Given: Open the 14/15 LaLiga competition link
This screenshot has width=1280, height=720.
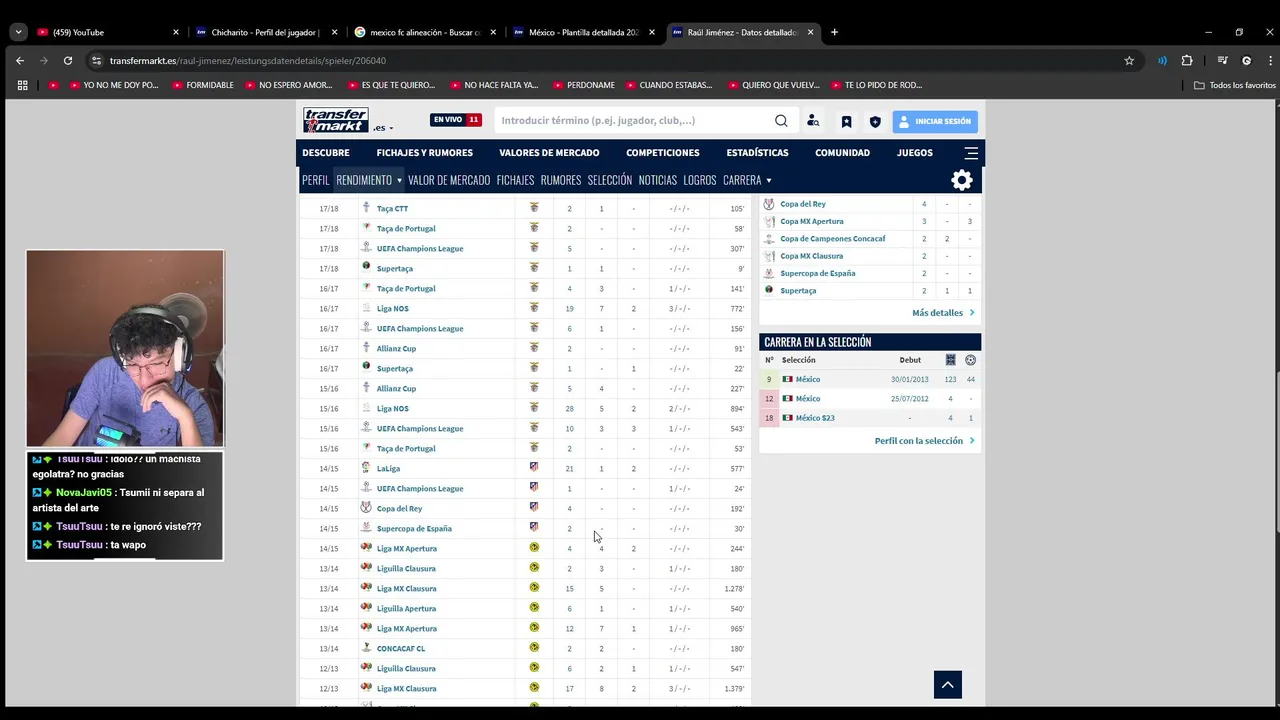Looking at the screenshot, I should (x=388, y=468).
